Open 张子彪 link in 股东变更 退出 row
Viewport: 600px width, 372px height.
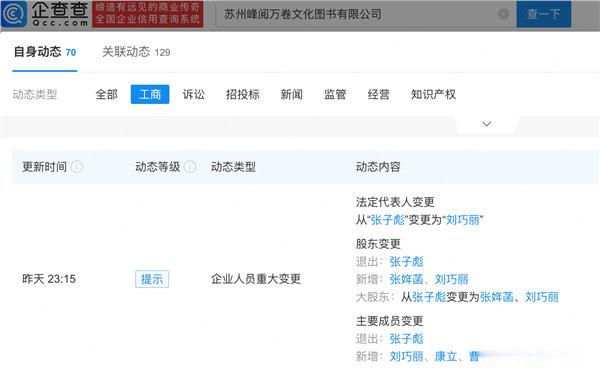(406, 262)
